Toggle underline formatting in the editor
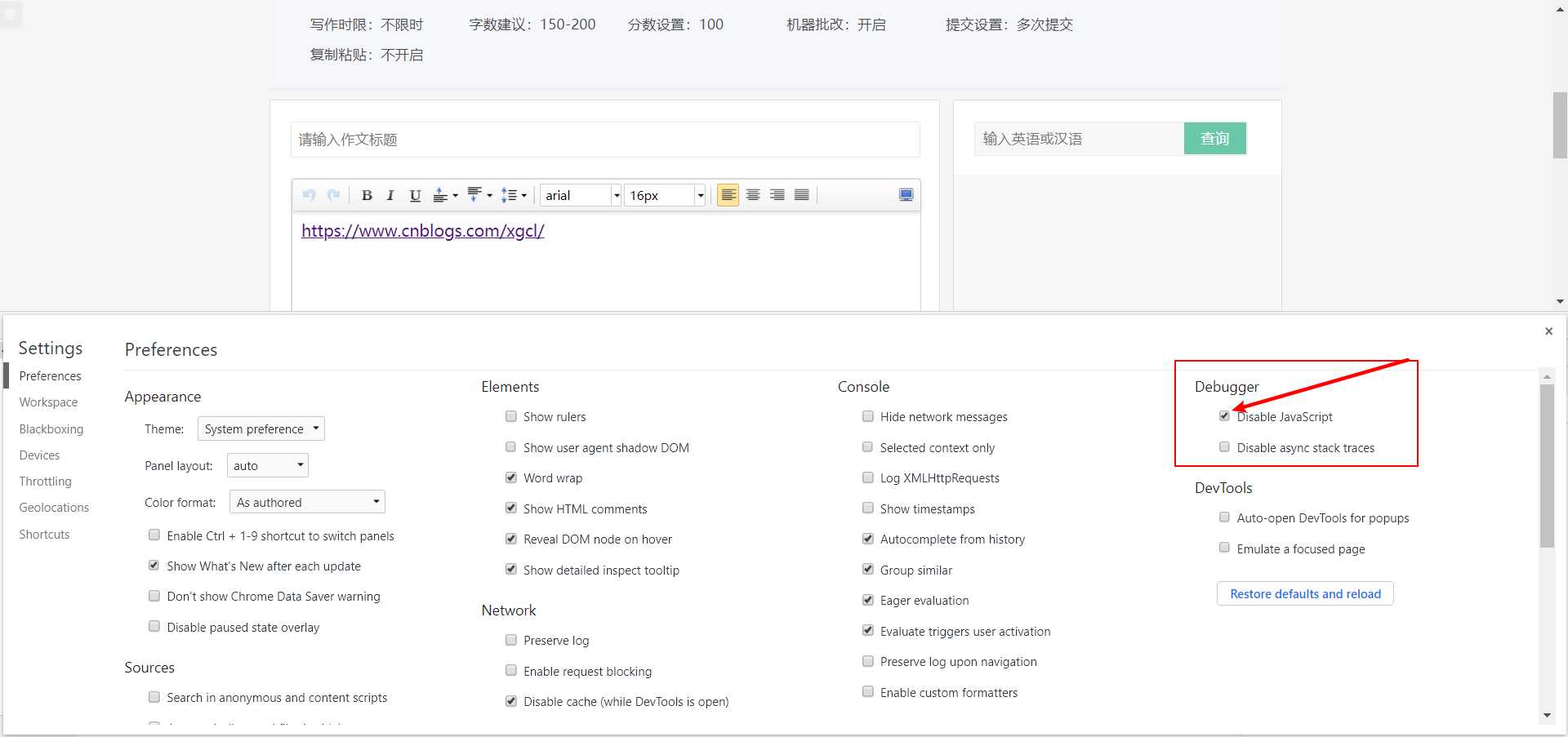This screenshot has height=737, width=1568. point(415,195)
